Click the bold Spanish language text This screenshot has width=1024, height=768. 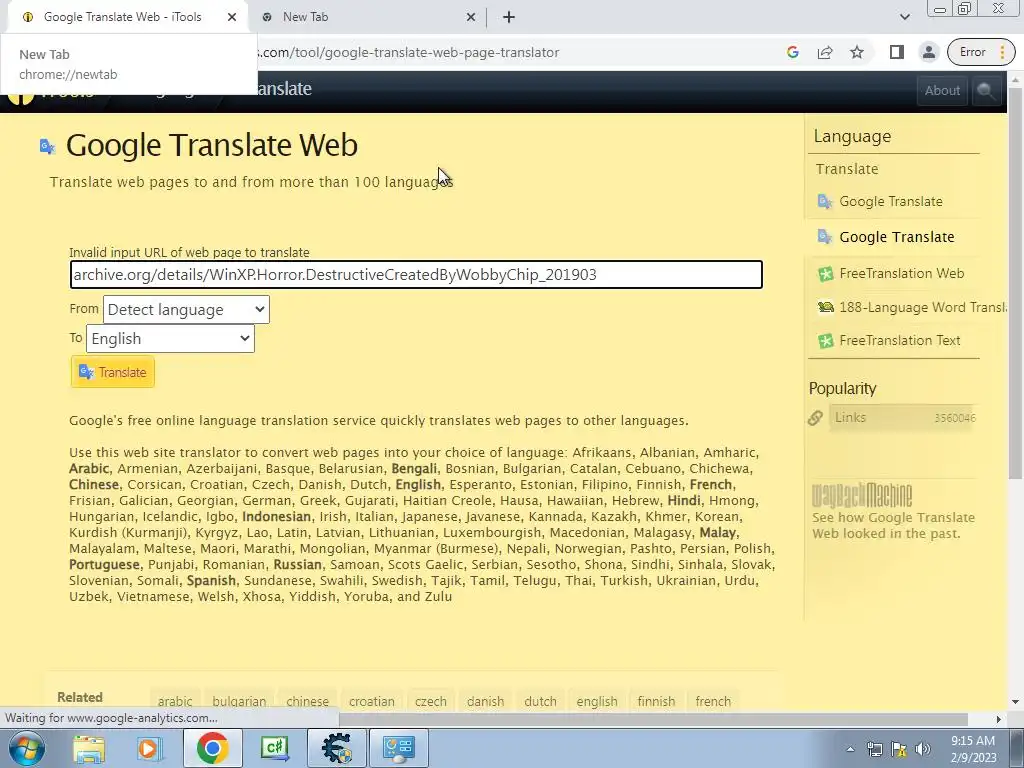point(211,581)
